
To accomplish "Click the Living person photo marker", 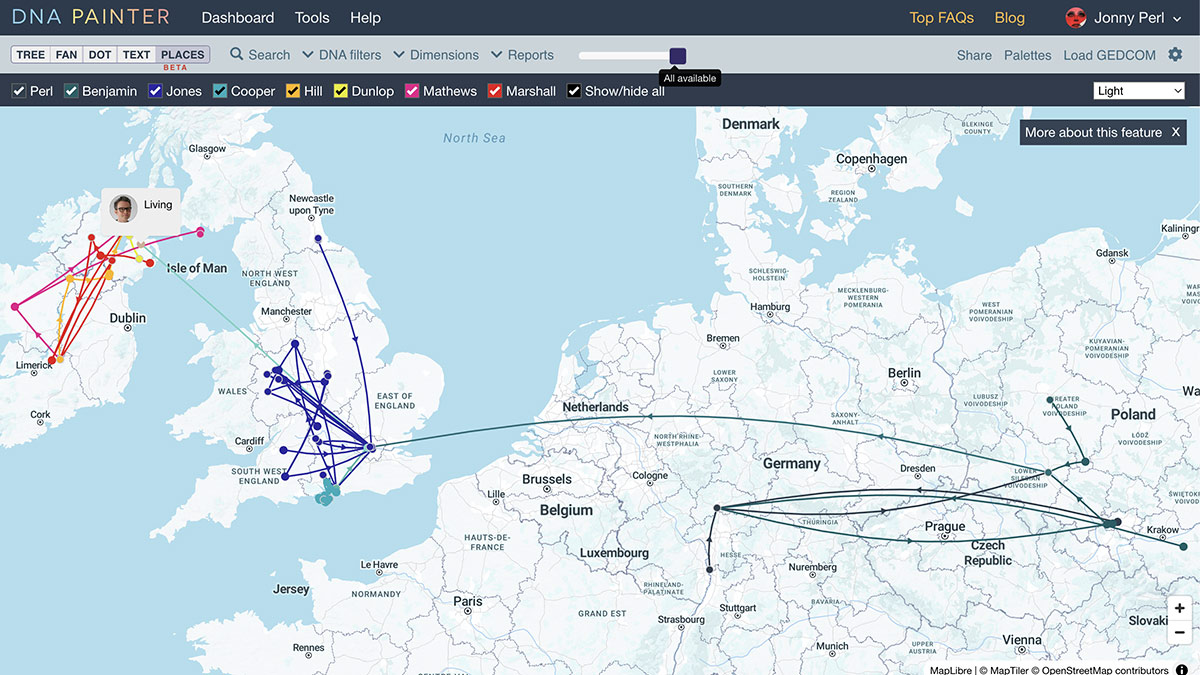I will click(x=124, y=208).
